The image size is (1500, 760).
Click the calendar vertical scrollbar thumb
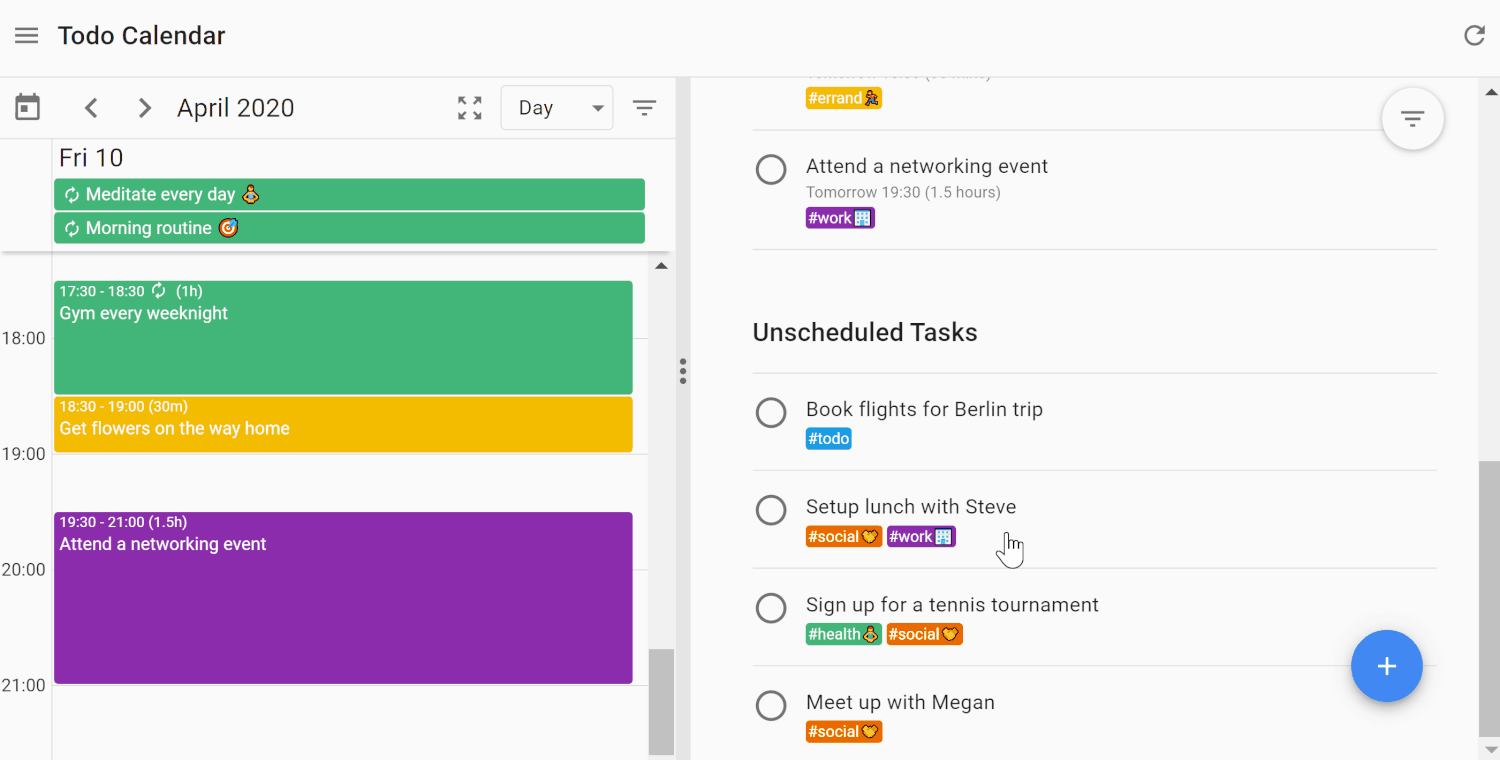661,702
